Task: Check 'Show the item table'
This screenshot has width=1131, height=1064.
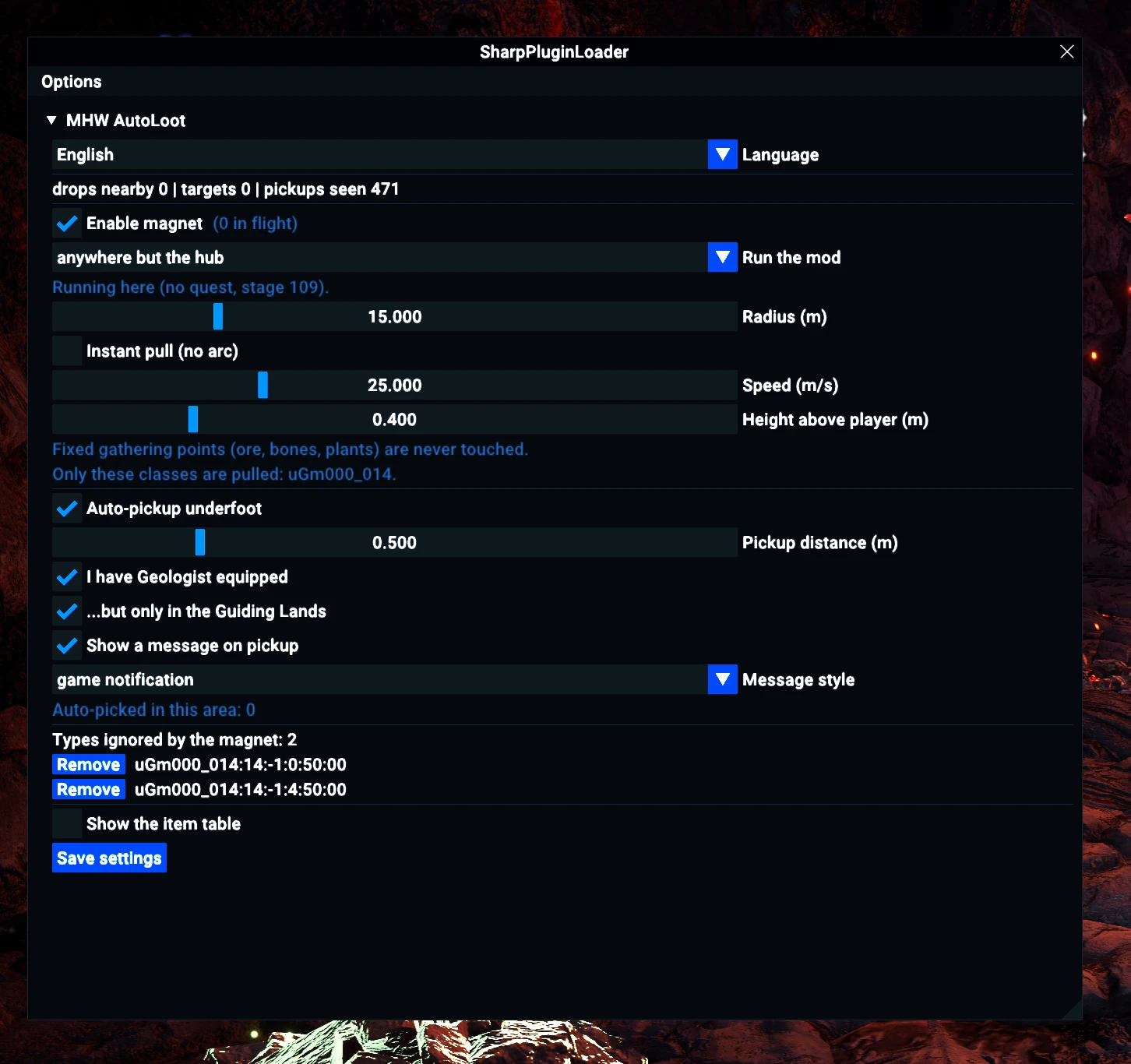Action: 67,823
